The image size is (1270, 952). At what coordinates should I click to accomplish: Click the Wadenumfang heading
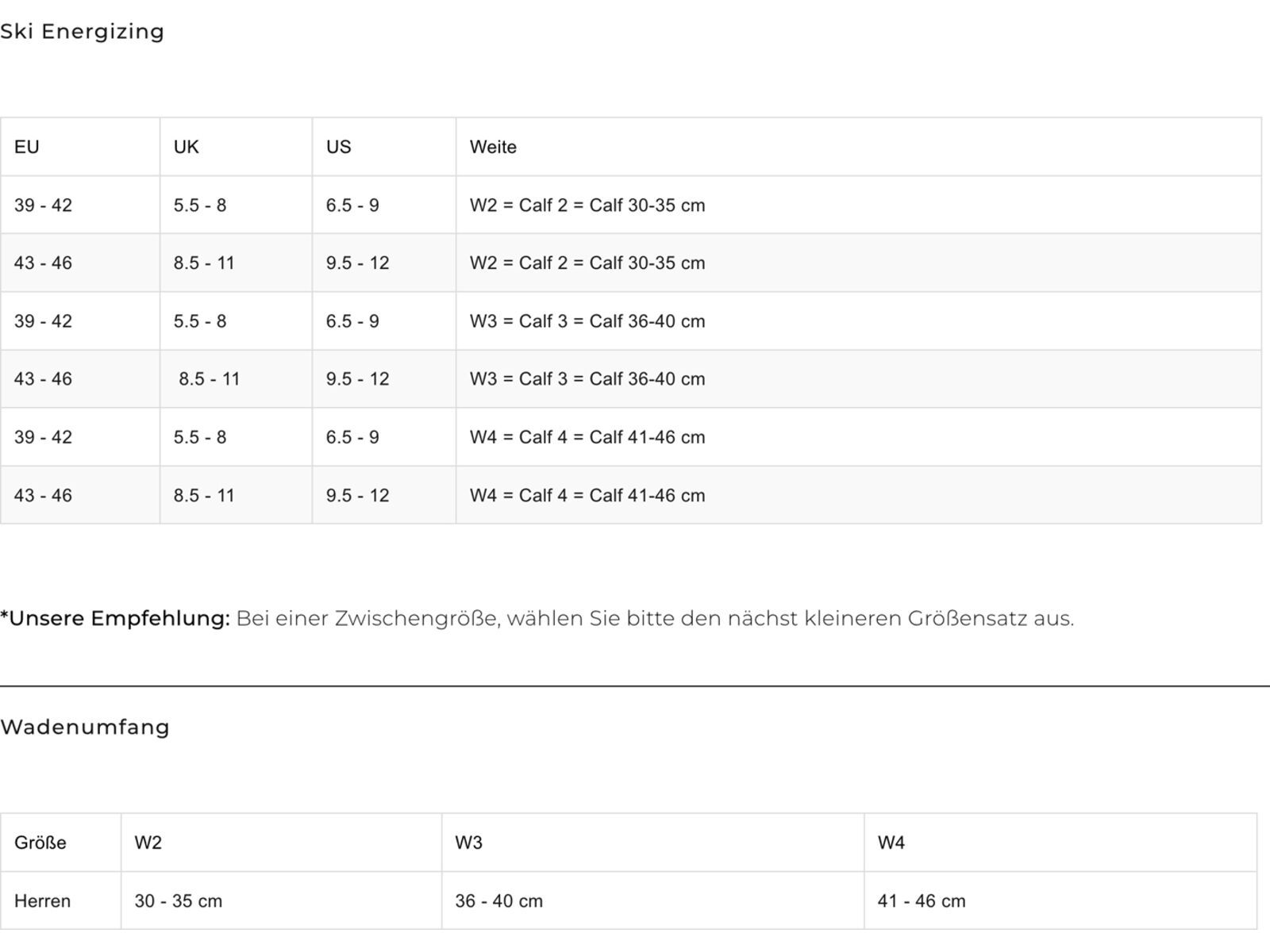(x=85, y=727)
